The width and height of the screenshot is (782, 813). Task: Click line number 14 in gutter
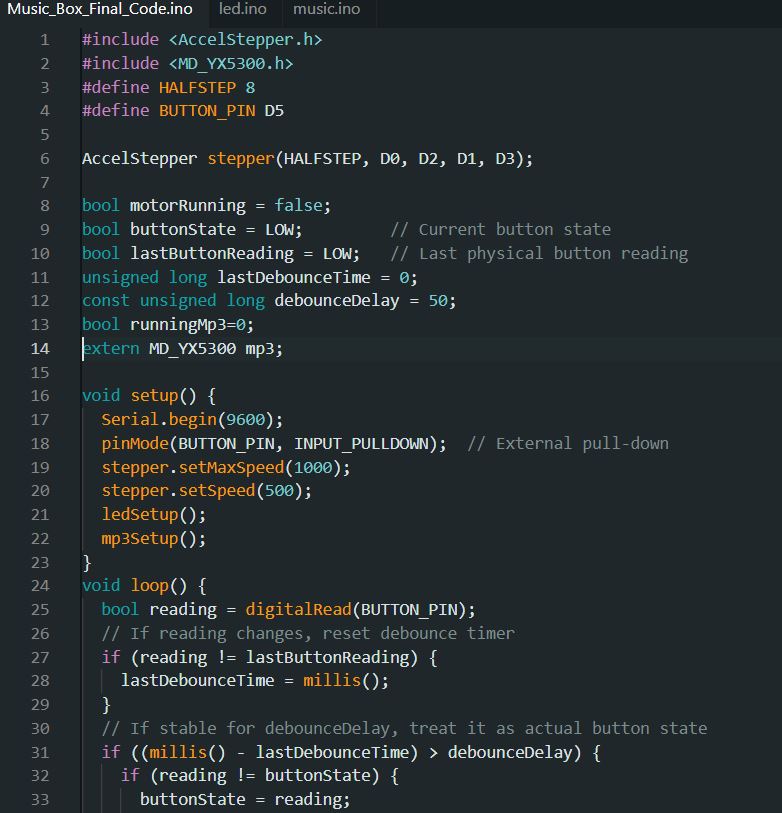point(40,348)
